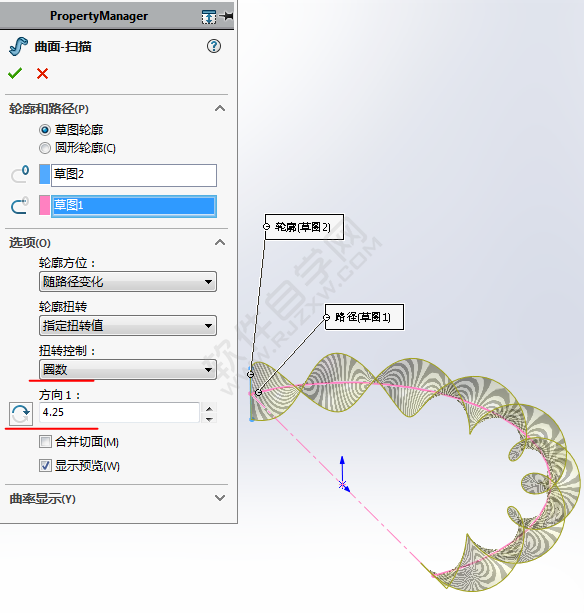Select the 圆形轮廓(C) radio button
This screenshot has height=613, width=584.
click(45, 148)
